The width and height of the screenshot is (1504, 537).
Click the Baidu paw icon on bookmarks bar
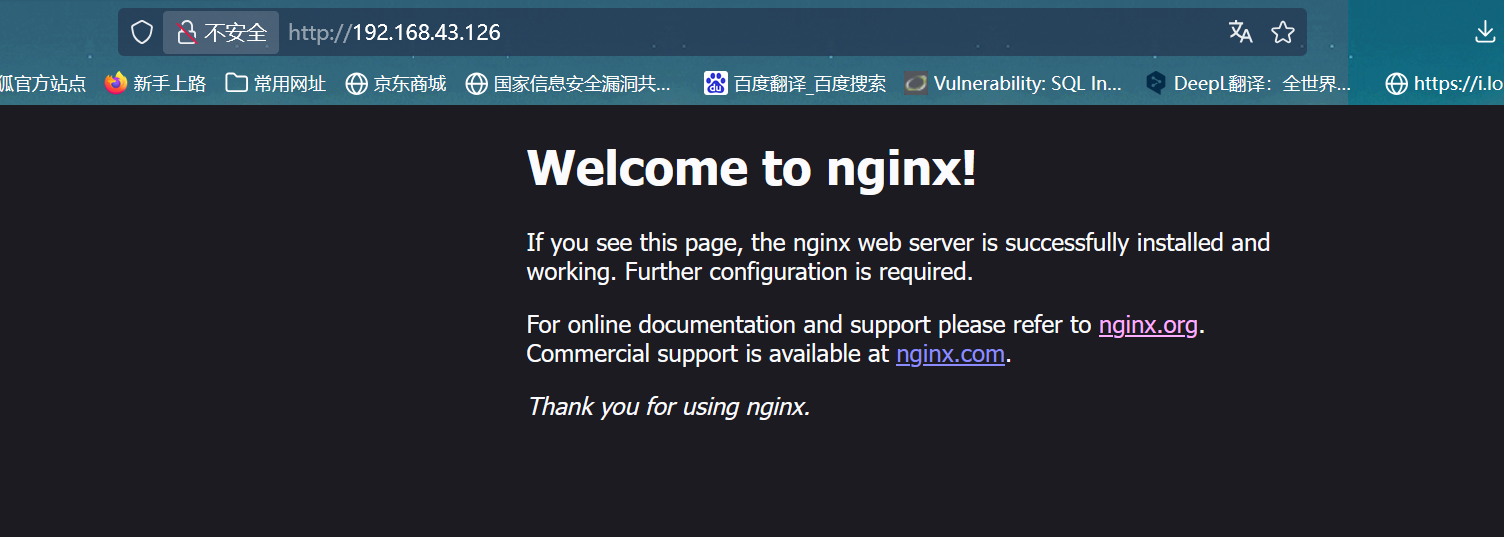[x=715, y=83]
